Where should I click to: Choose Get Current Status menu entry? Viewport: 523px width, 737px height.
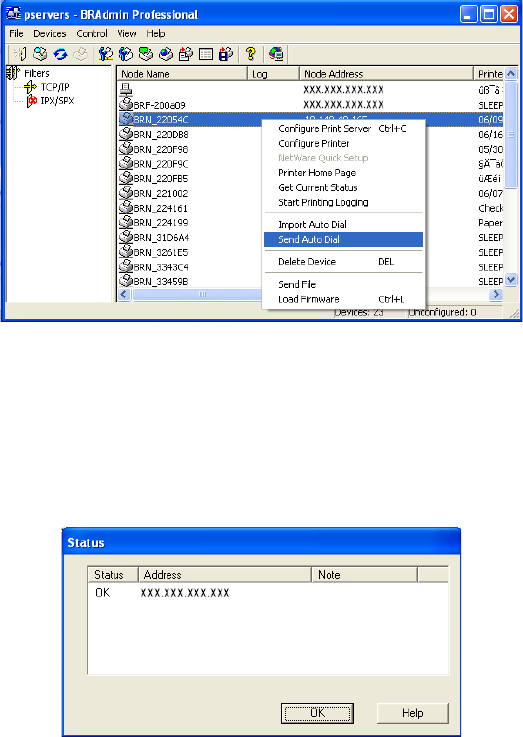coord(343,188)
